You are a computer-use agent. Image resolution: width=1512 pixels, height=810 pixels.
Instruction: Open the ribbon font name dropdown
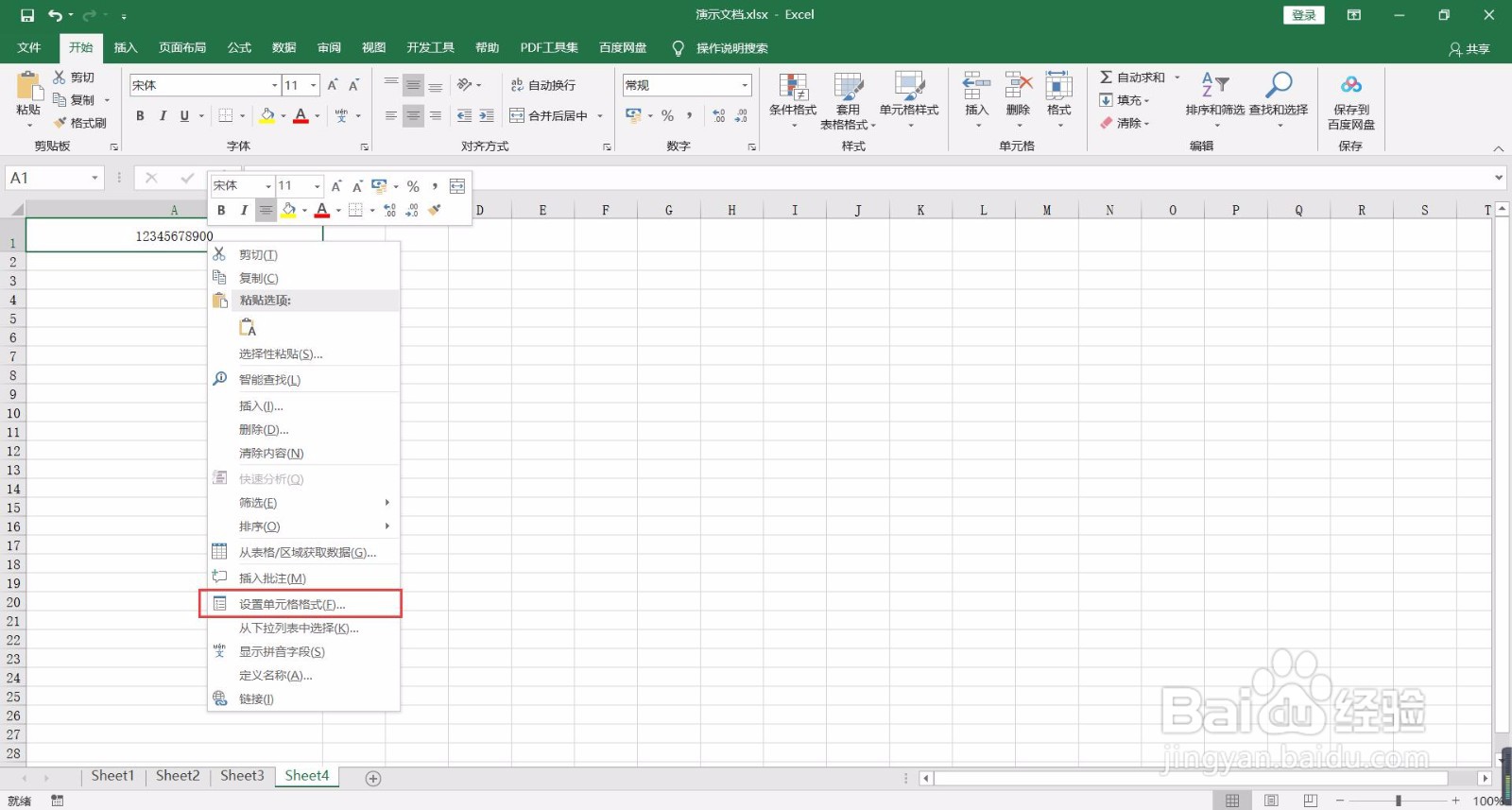(x=274, y=85)
